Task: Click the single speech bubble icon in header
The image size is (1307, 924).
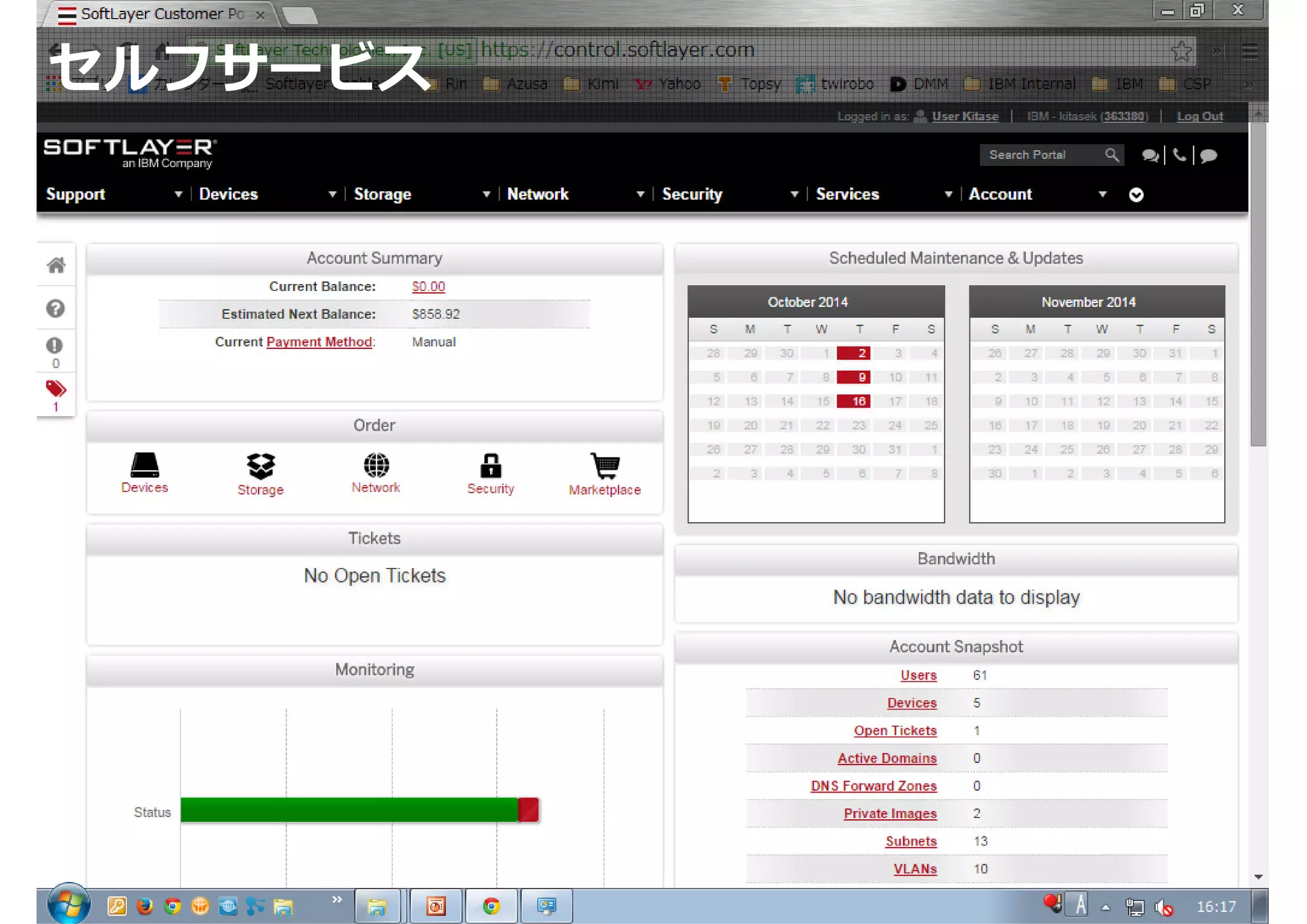Action: click(1208, 156)
